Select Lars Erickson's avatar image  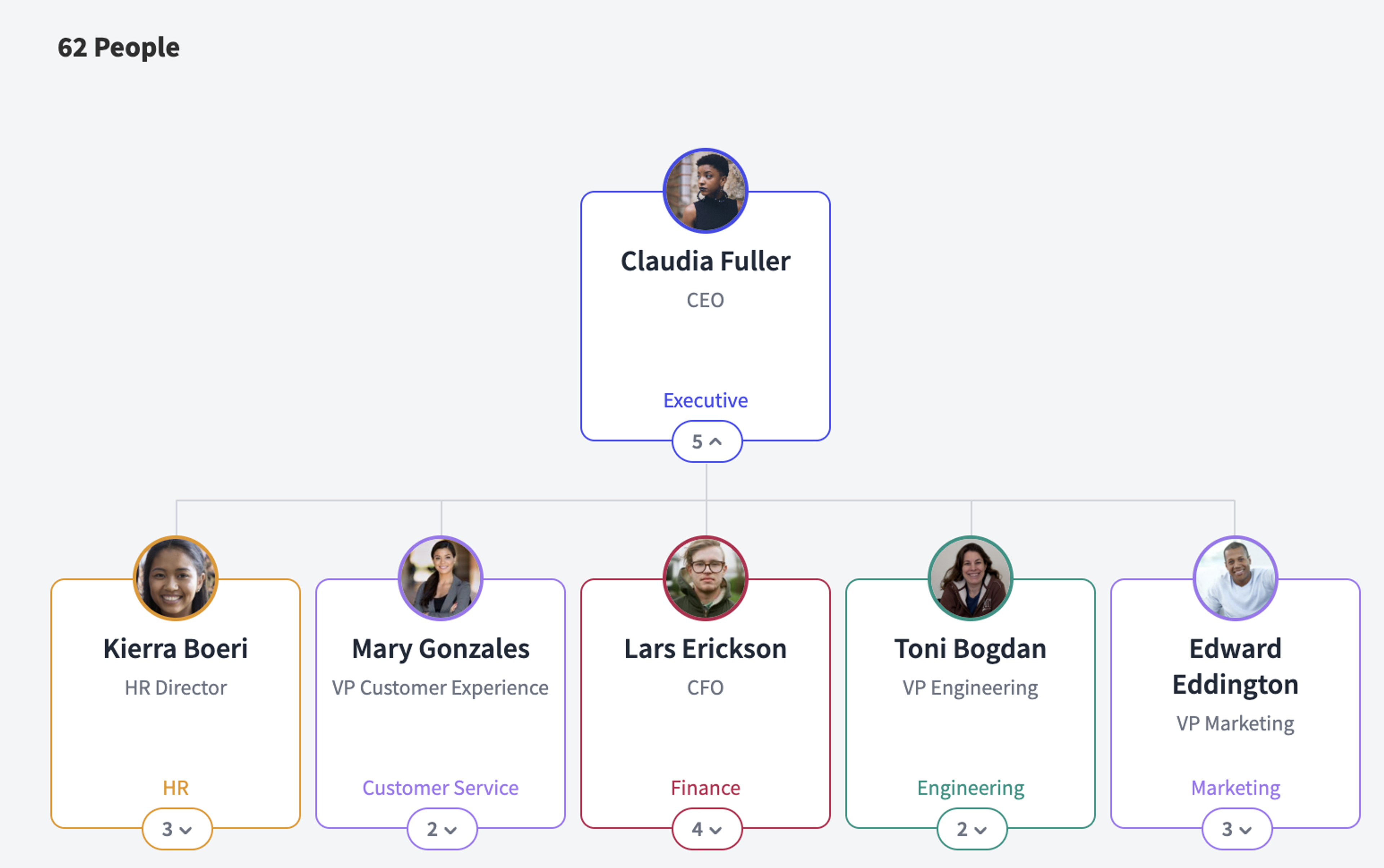pos(705,578)
